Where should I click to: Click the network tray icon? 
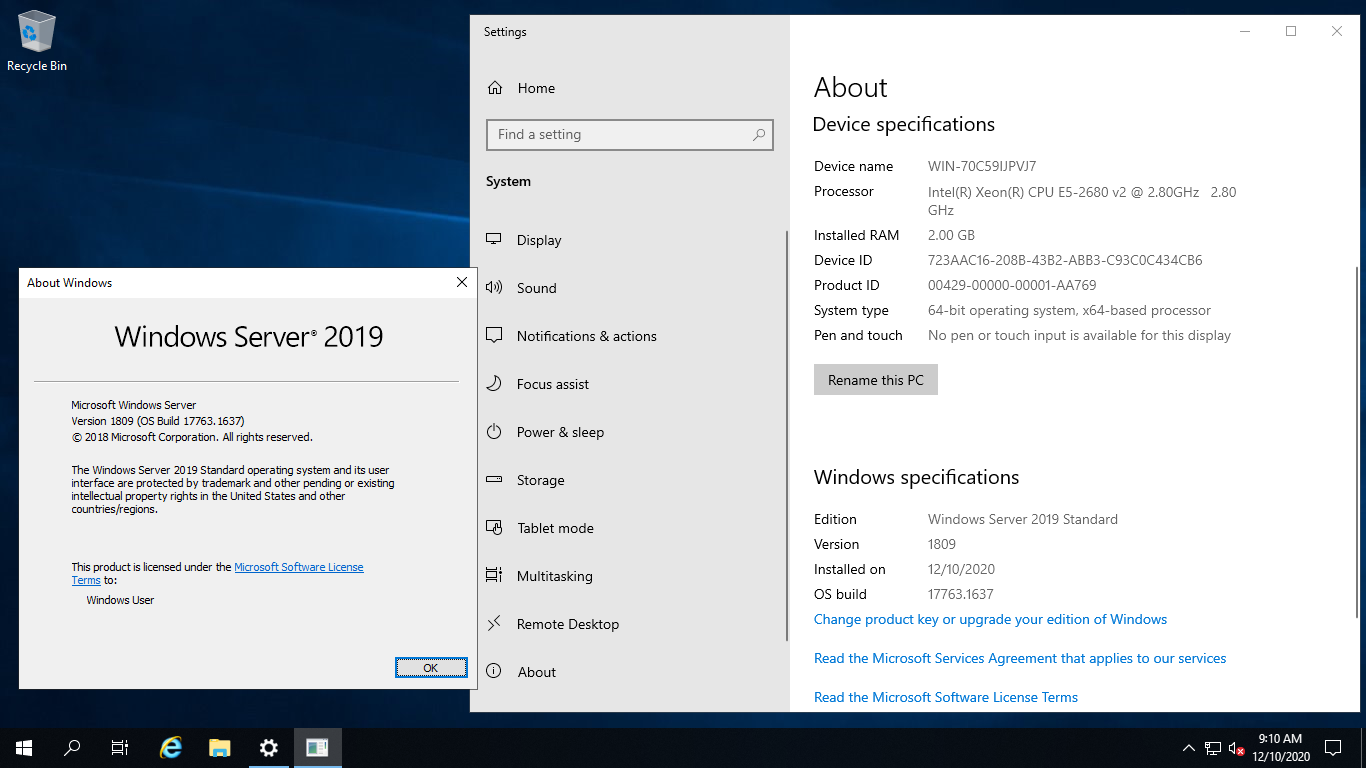point(1212,748)
